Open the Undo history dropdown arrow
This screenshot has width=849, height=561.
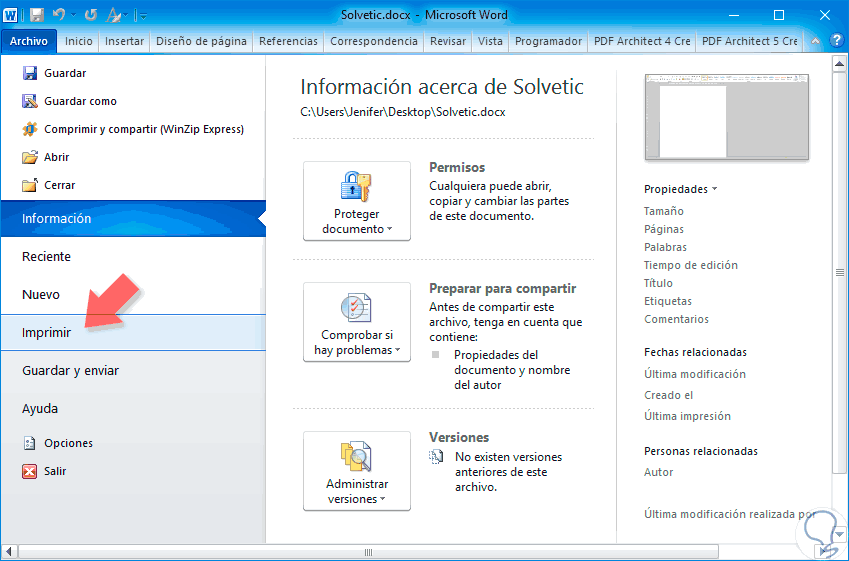73,15
